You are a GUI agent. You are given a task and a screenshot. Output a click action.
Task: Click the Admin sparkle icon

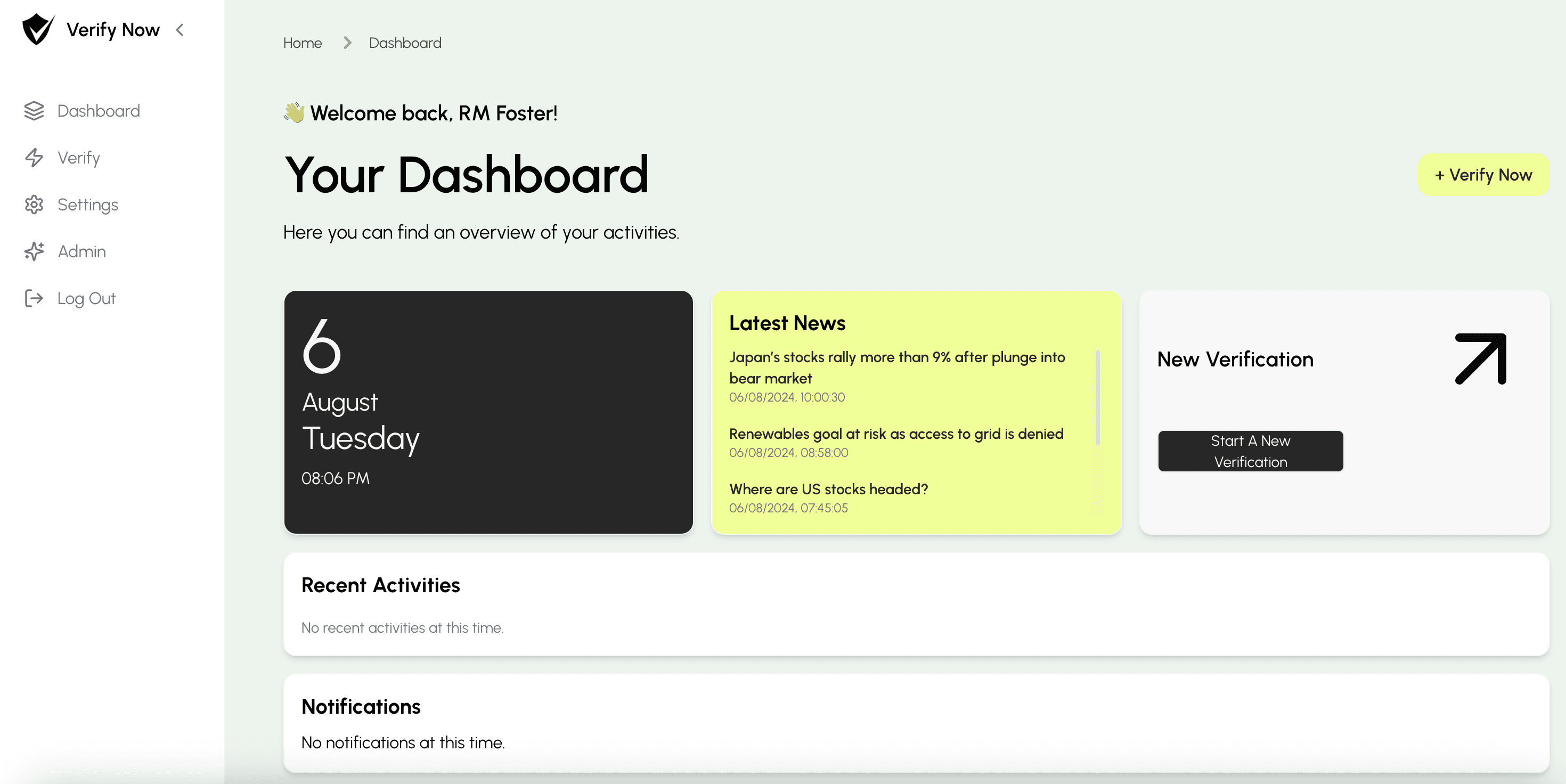coord(34,251)
